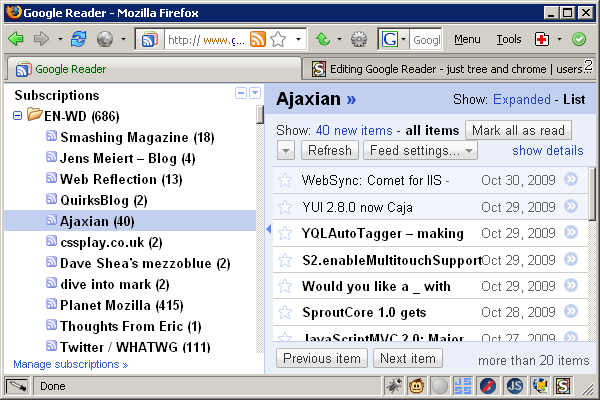Click Mark all as read button

click(518, 130)
